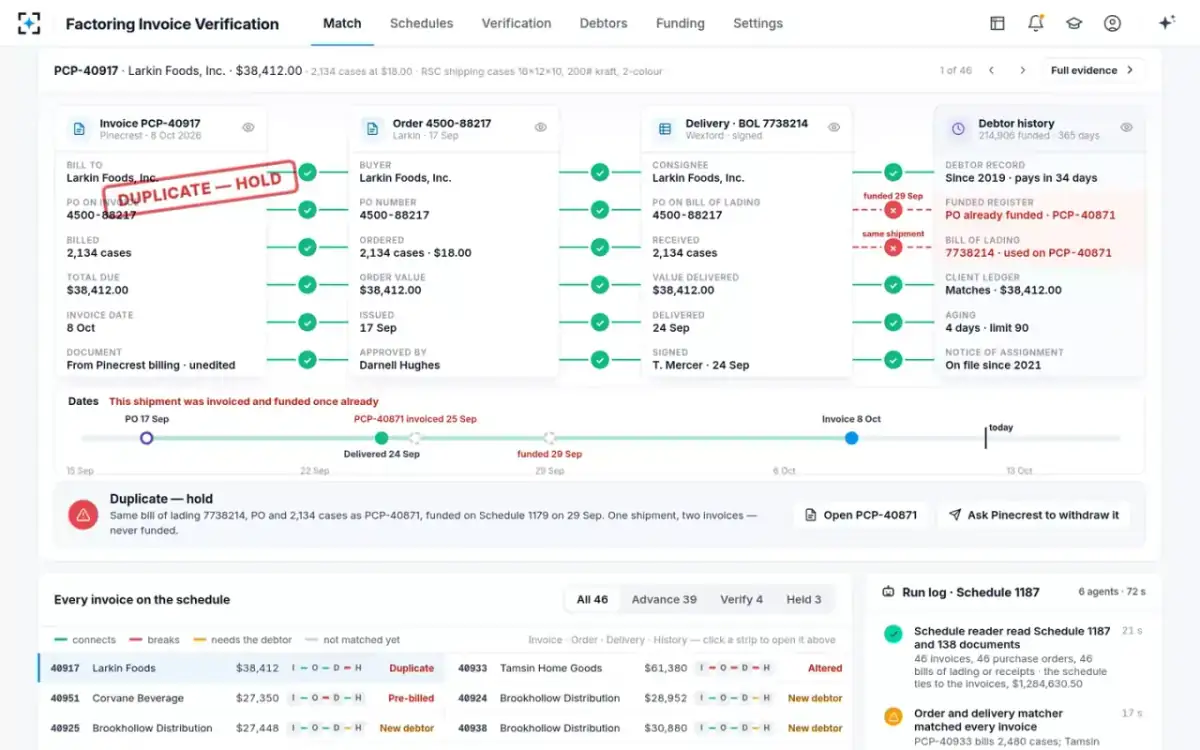Image resolution: width=1200 pixels, height=750 pixels.
Task: Click approver name Darnell Hughes
Action: coord(399,365)
